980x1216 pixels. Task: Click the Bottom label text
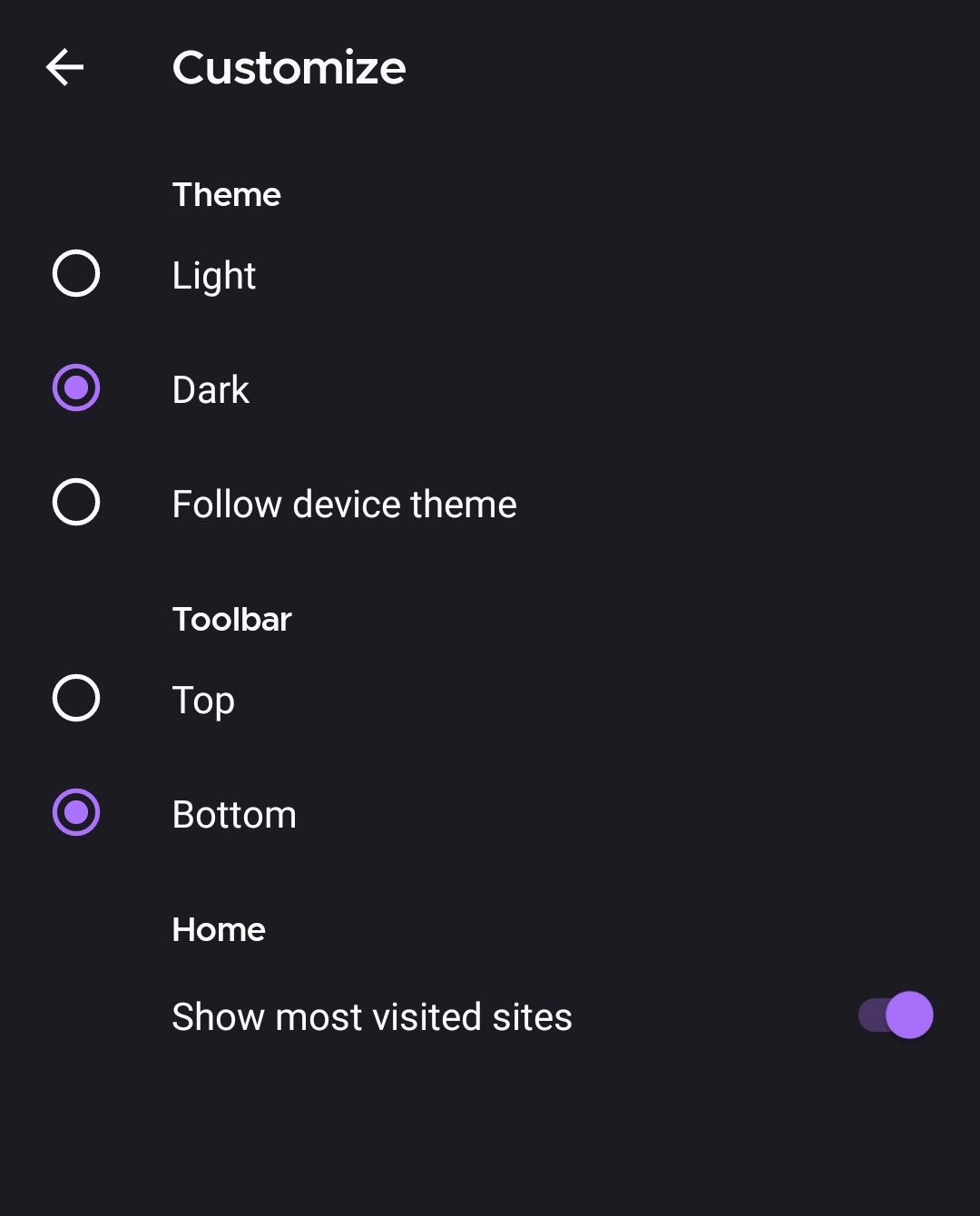pos(234,813)
